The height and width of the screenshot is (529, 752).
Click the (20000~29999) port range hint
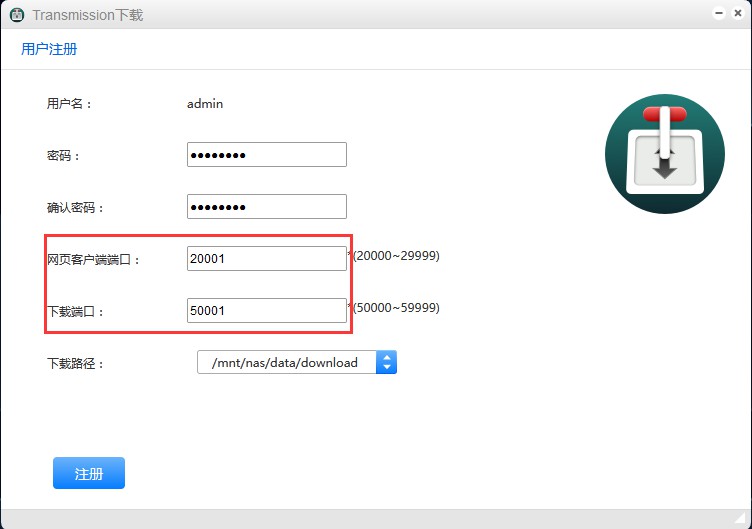[396, 256]
